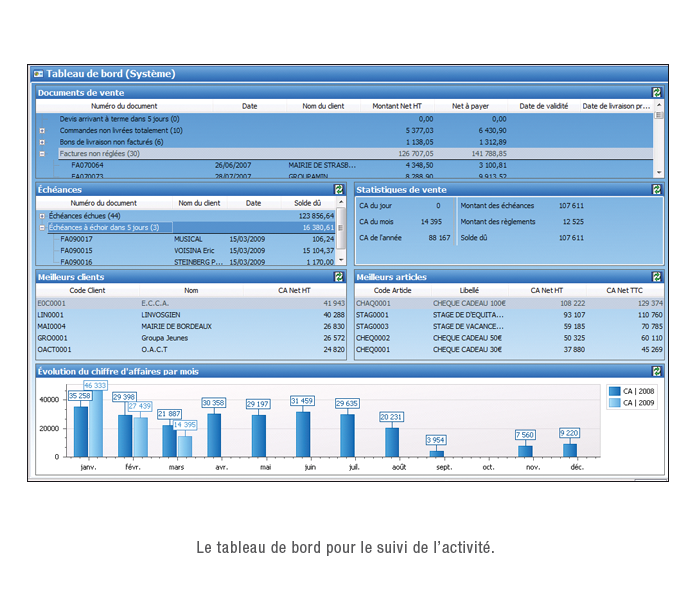Expand Bons de livraison non facturés group

click(x=42, y=142)
